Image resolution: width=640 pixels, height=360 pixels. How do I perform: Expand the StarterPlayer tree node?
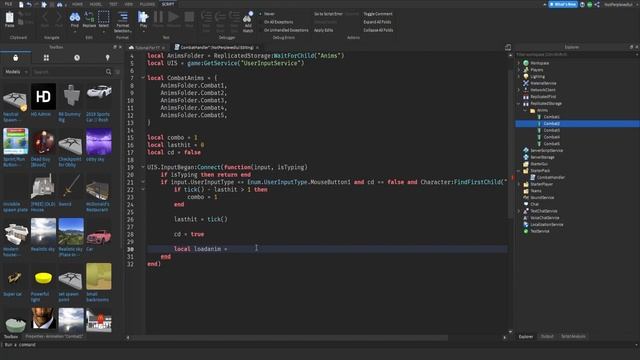[519, 184]
